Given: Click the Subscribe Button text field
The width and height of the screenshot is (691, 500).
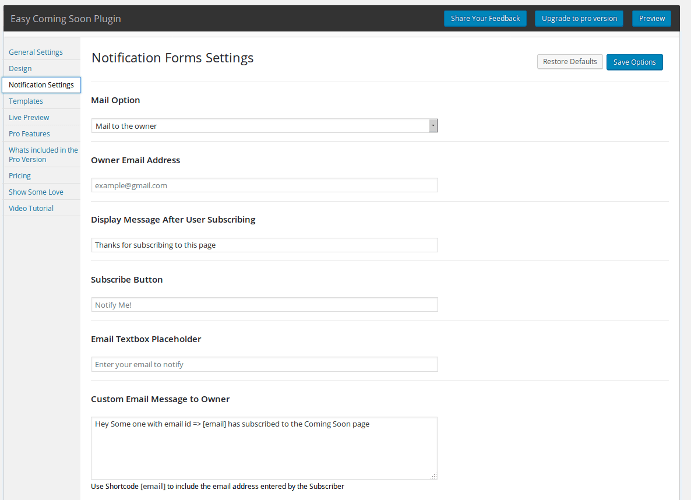Looking at the screenshot, I should tap(264, 305).
